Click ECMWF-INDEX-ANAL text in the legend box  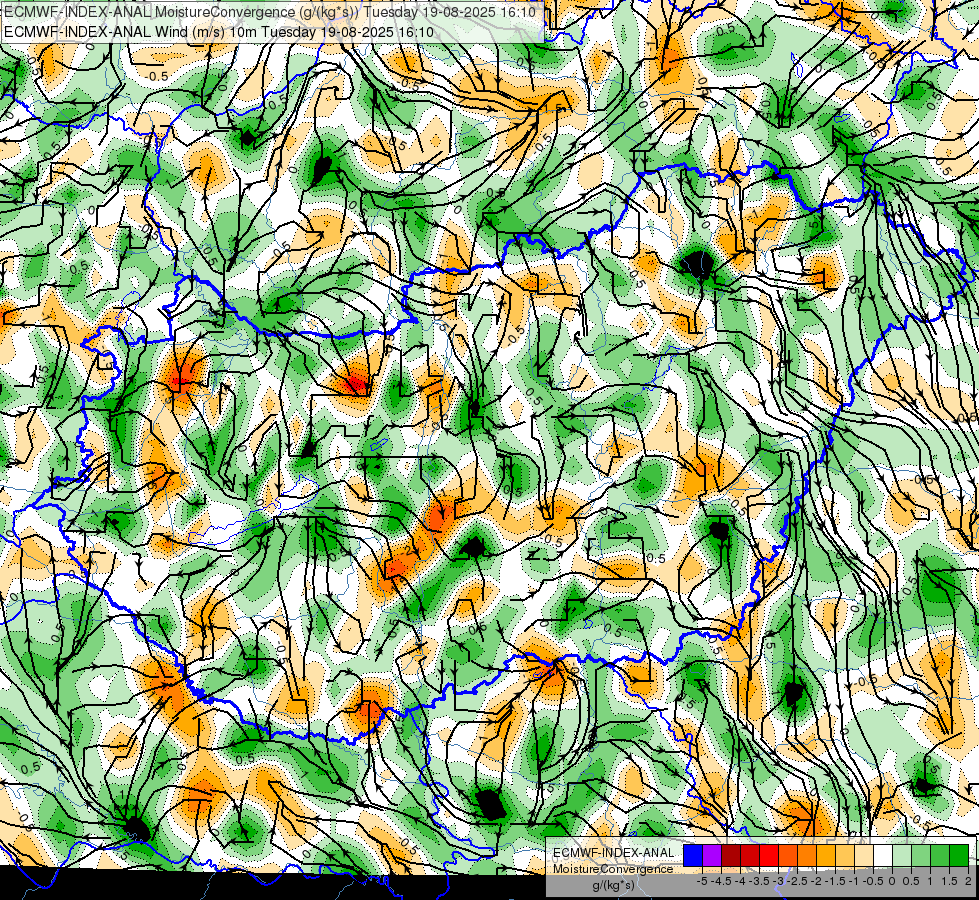pyautogui.click(x=613, y=853)
